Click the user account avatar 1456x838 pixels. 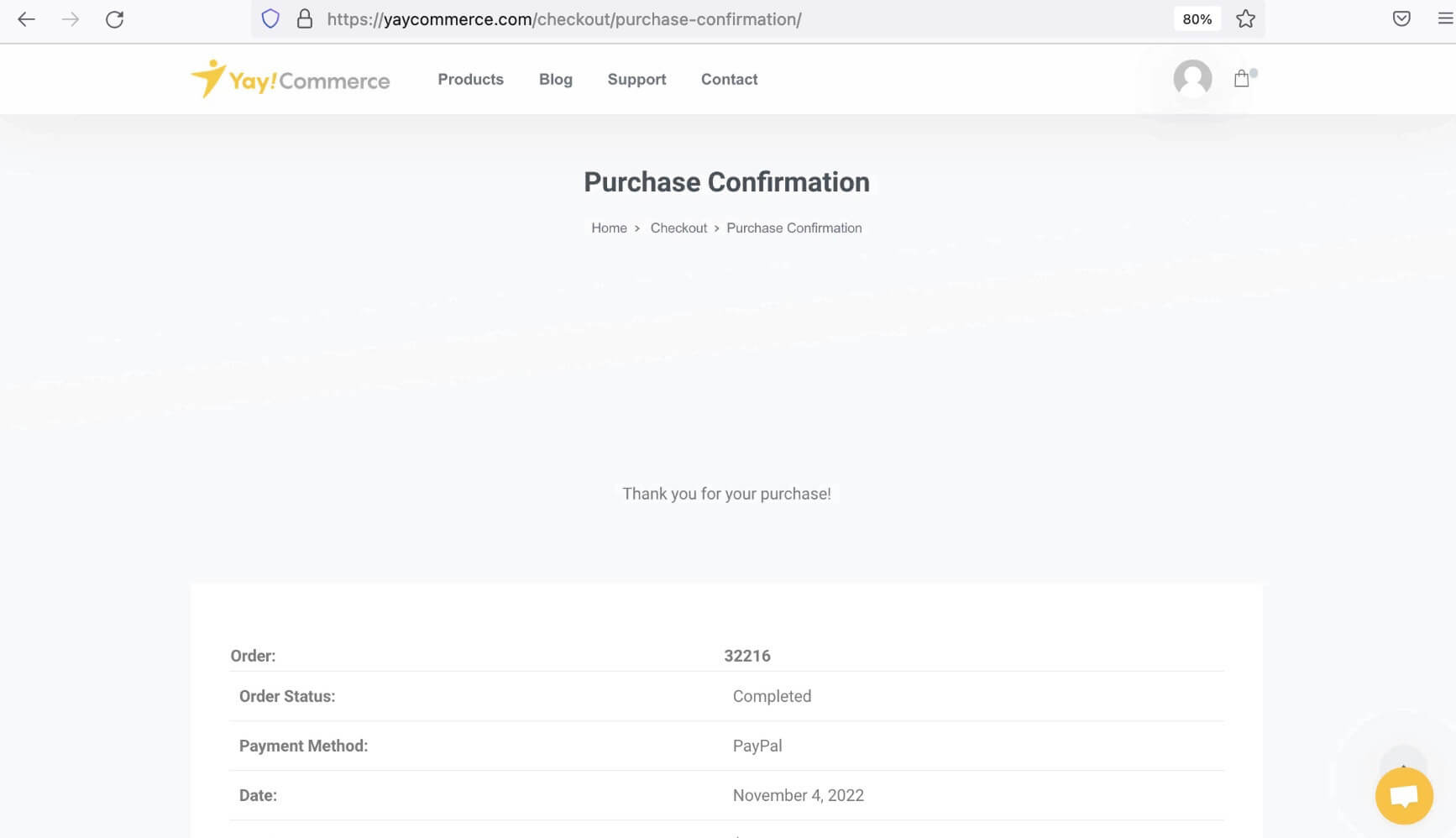pyautogui.click(x=1192, y=79)
